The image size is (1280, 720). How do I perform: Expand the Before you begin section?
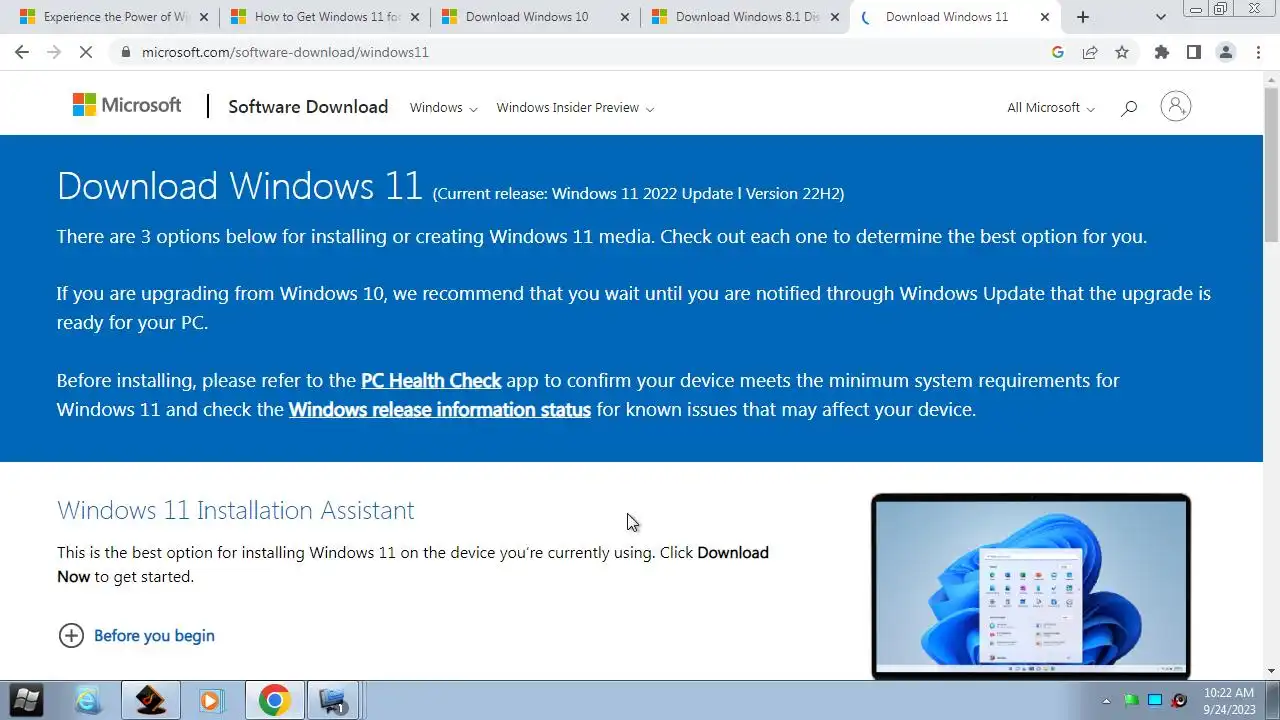[x=137, y=635]
